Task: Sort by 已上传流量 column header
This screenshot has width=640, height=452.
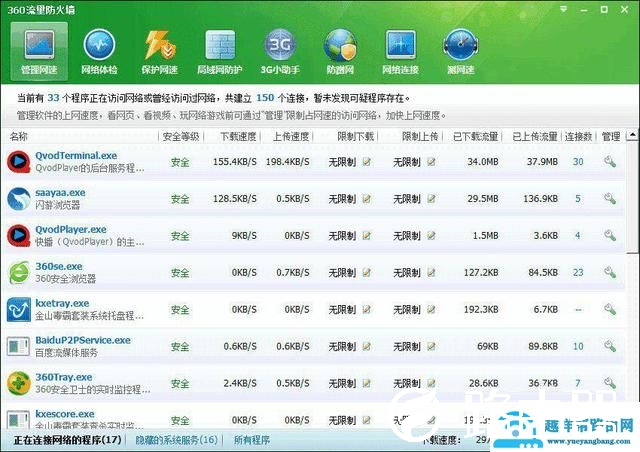Action: pos(535,136)
